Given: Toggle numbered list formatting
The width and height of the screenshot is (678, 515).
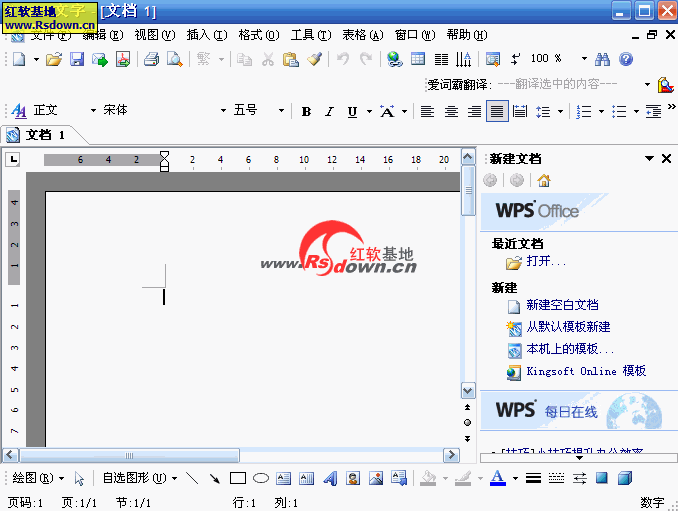Looking at the screenshot, I should pyautogui.click(x=584, y=112).
